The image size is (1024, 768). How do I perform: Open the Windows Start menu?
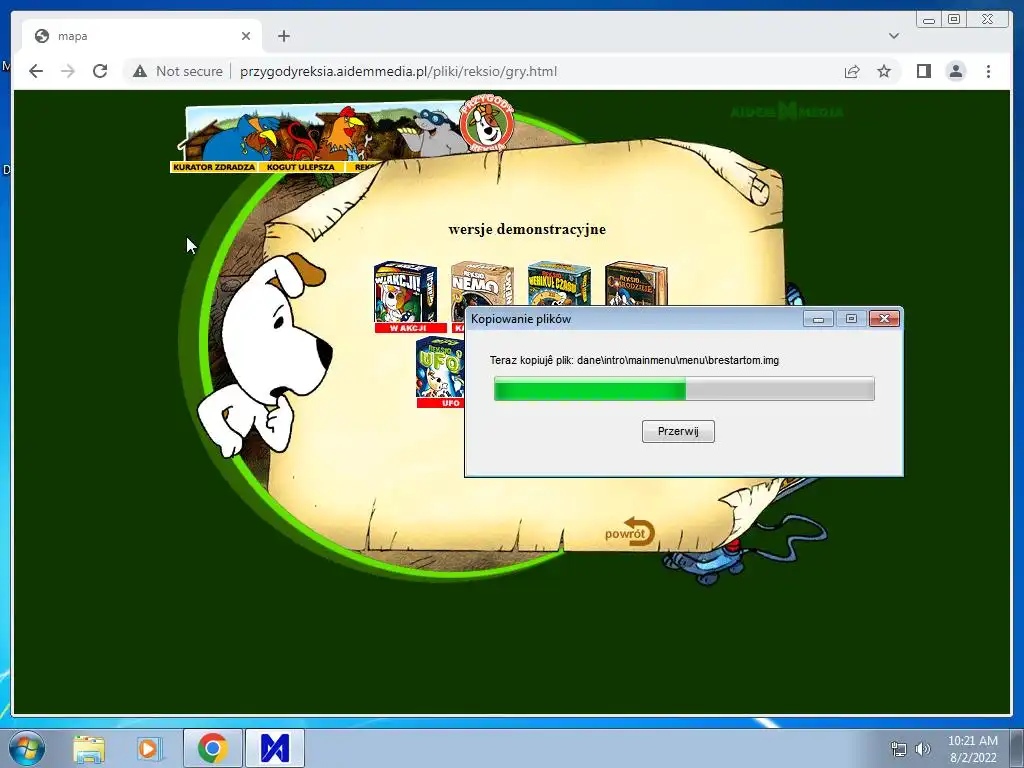(x=27, y=748)
